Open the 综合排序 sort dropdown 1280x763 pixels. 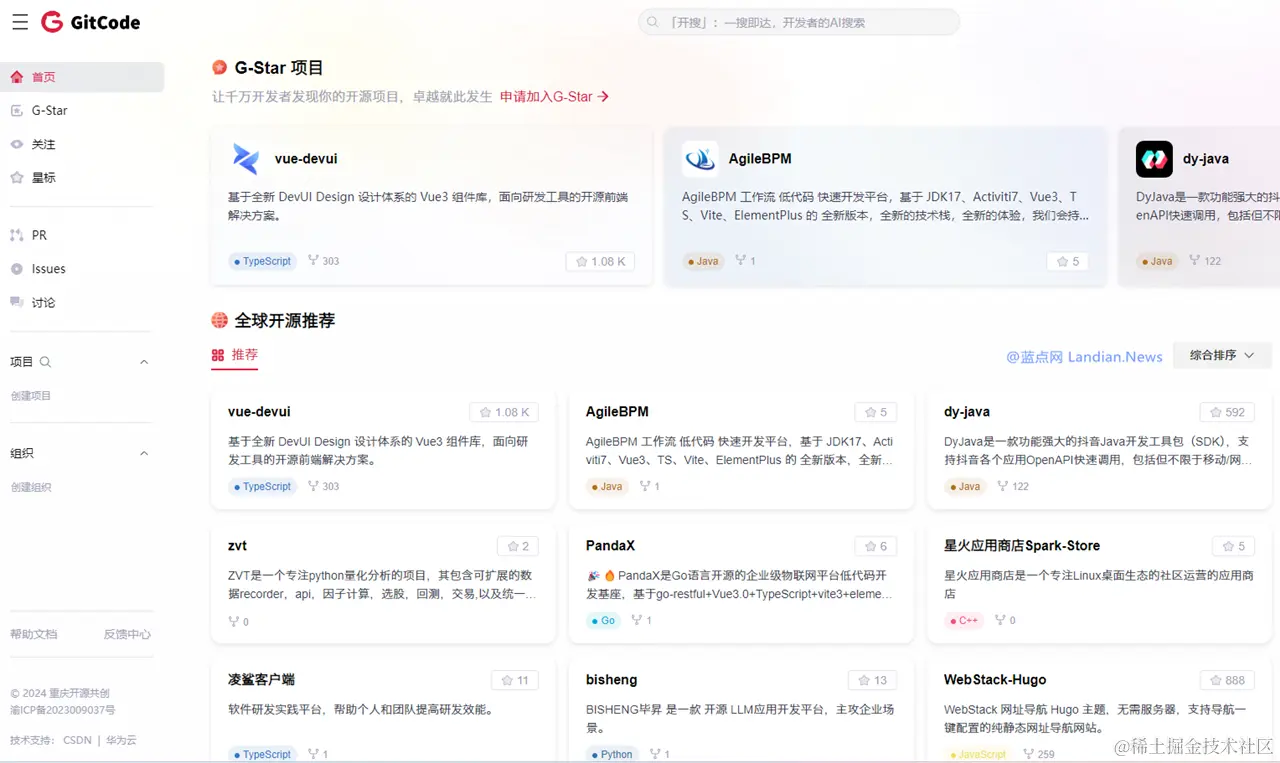pyautogui.click(x=1222, y=355)
